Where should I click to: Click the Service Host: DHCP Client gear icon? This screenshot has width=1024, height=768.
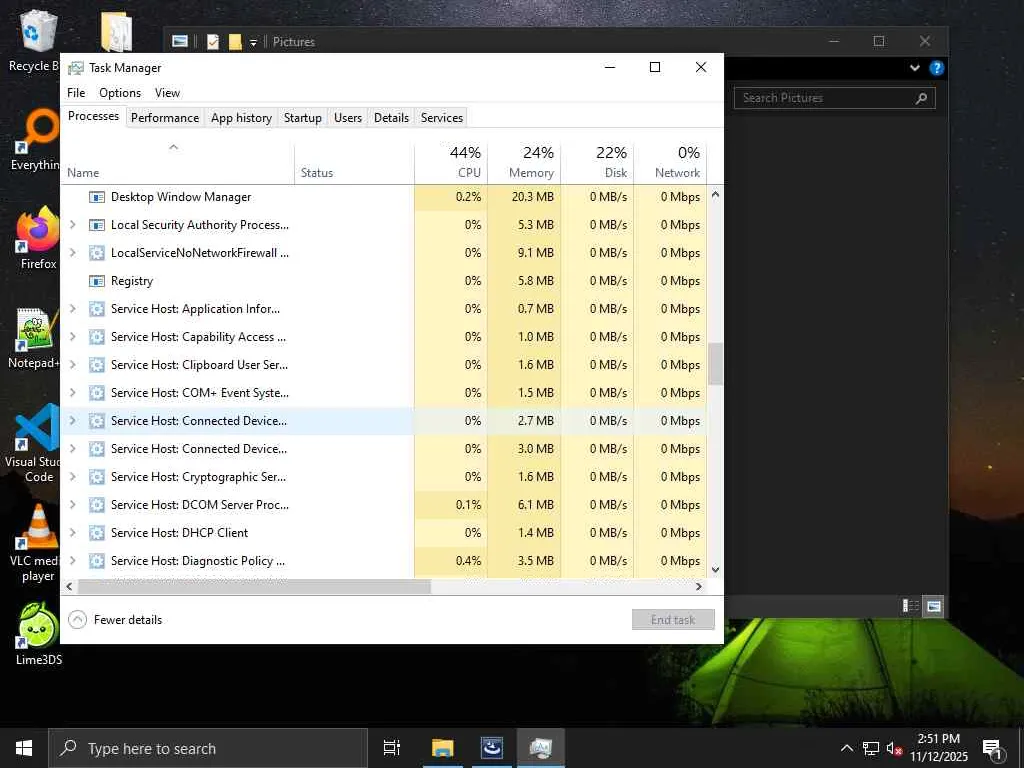[97, 533]
